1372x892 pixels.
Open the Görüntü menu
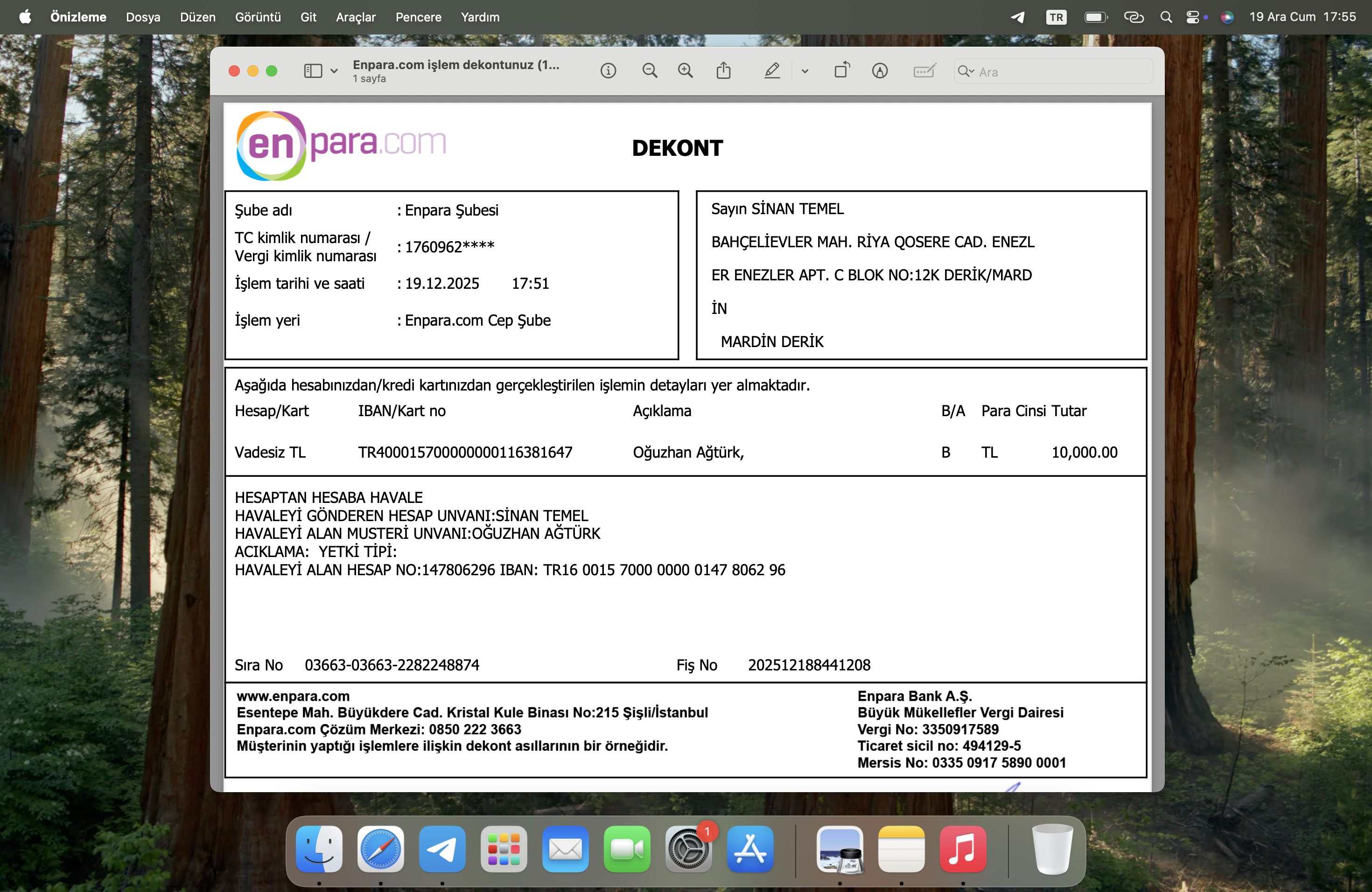click(x=258, y=17)
